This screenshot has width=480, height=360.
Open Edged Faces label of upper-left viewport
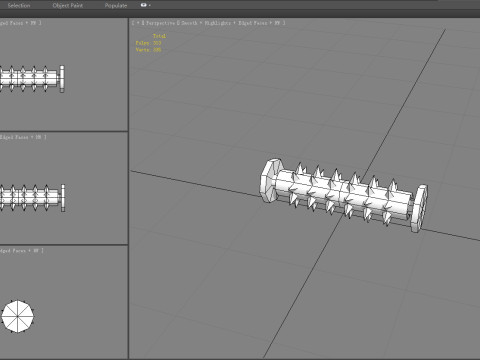tap(12, 23)
